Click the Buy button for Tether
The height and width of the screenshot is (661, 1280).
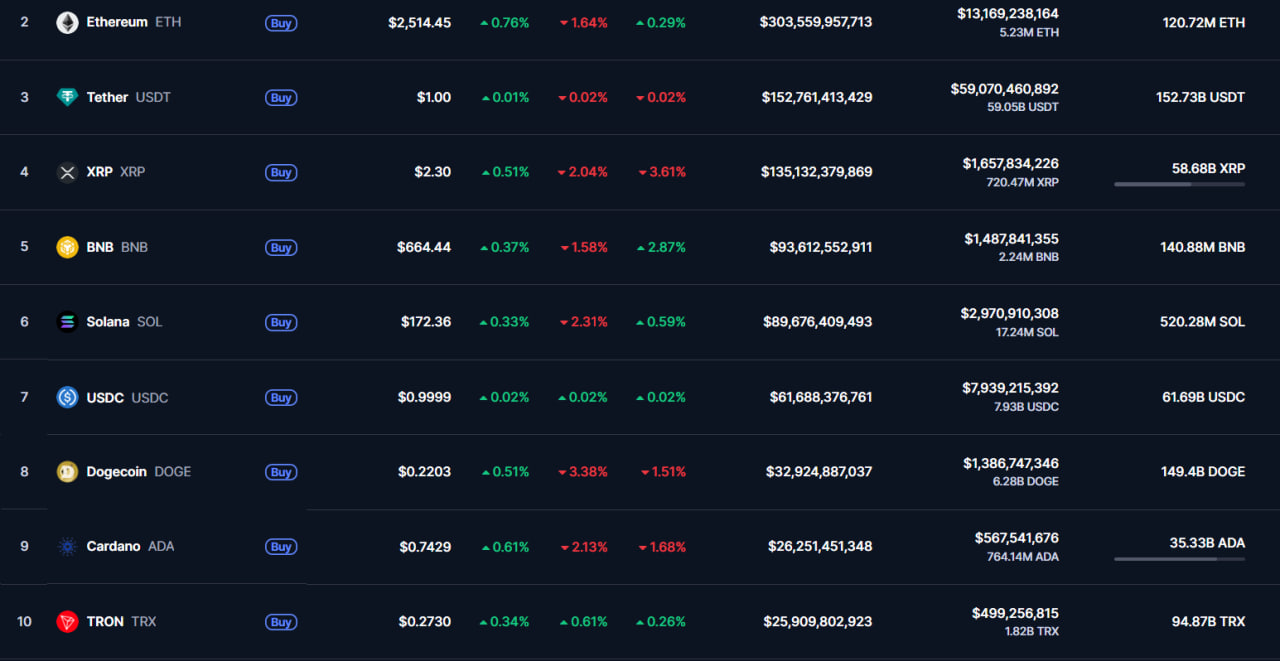[x=281, y=98]
